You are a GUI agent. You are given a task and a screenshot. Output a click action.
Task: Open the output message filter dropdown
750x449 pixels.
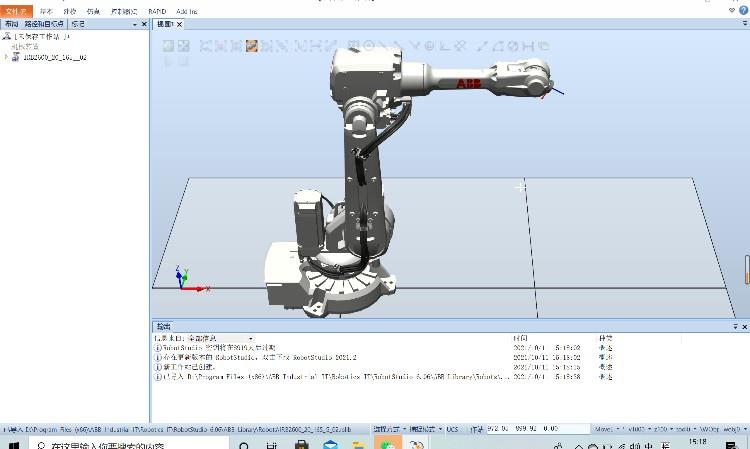tap(250, 338)
